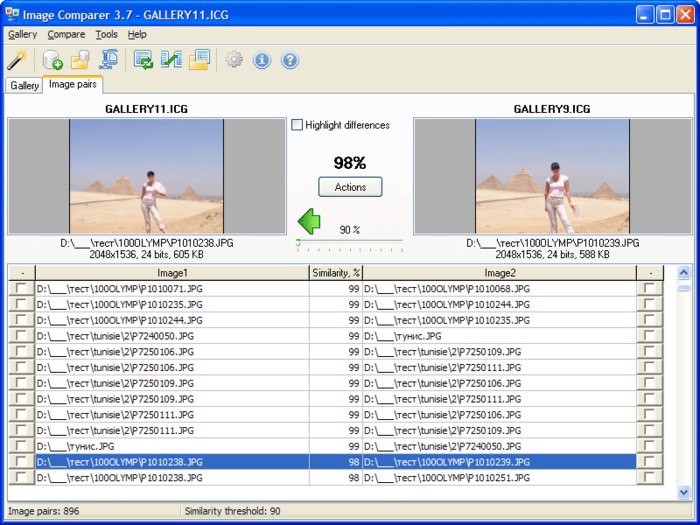700x525 pixels.
Task: Click the similarity threshold slider
Action: pyautogui.click(x=350, y=242)
